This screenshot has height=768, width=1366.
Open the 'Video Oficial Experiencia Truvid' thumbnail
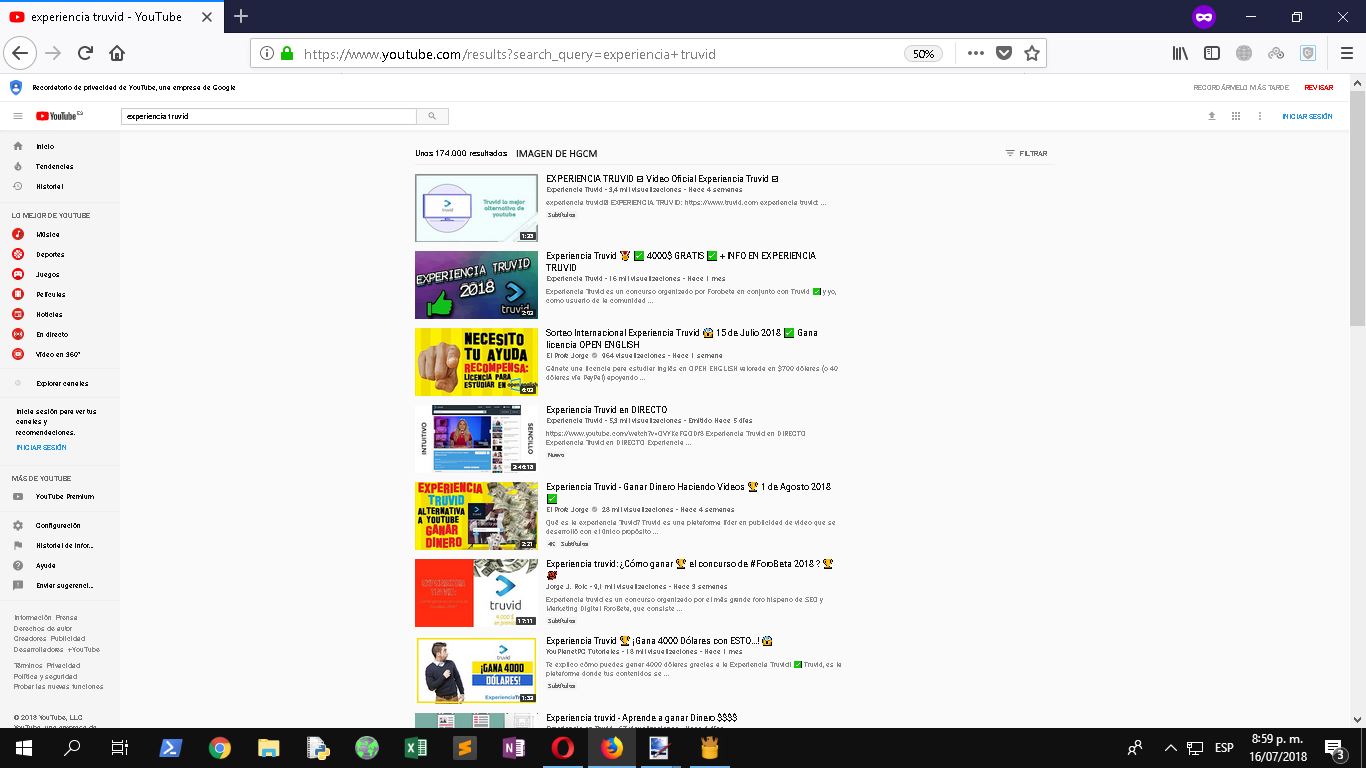coord(476,208)
